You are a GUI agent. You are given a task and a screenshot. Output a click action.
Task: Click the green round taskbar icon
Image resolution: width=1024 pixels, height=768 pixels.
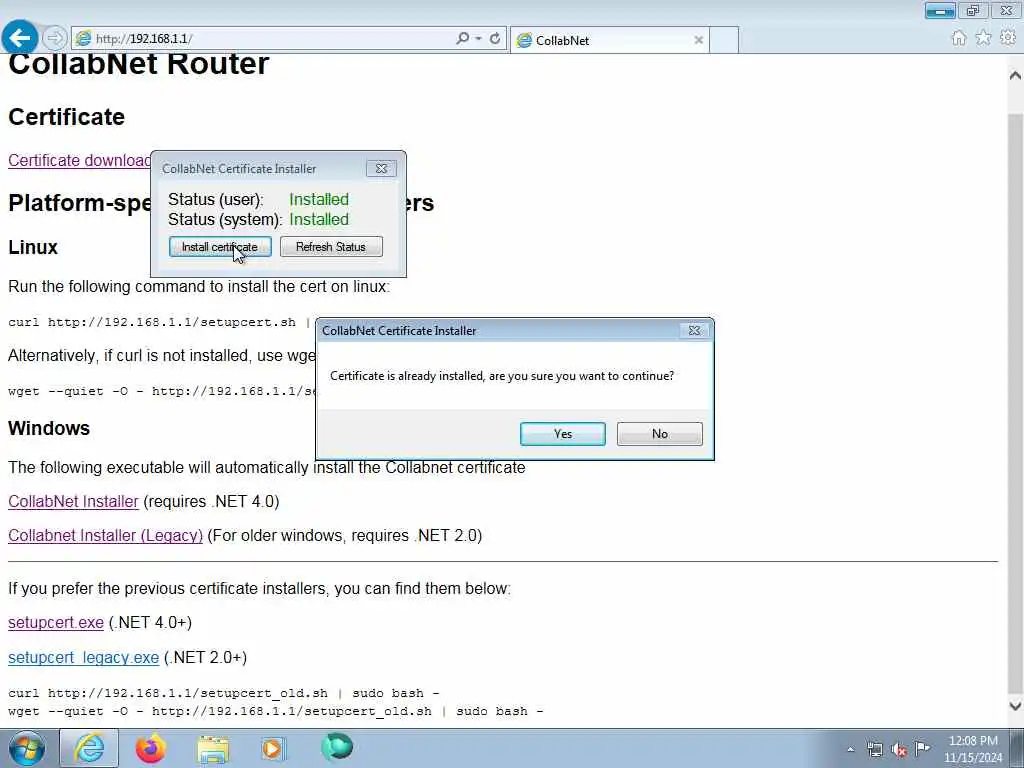pos(337,747)
